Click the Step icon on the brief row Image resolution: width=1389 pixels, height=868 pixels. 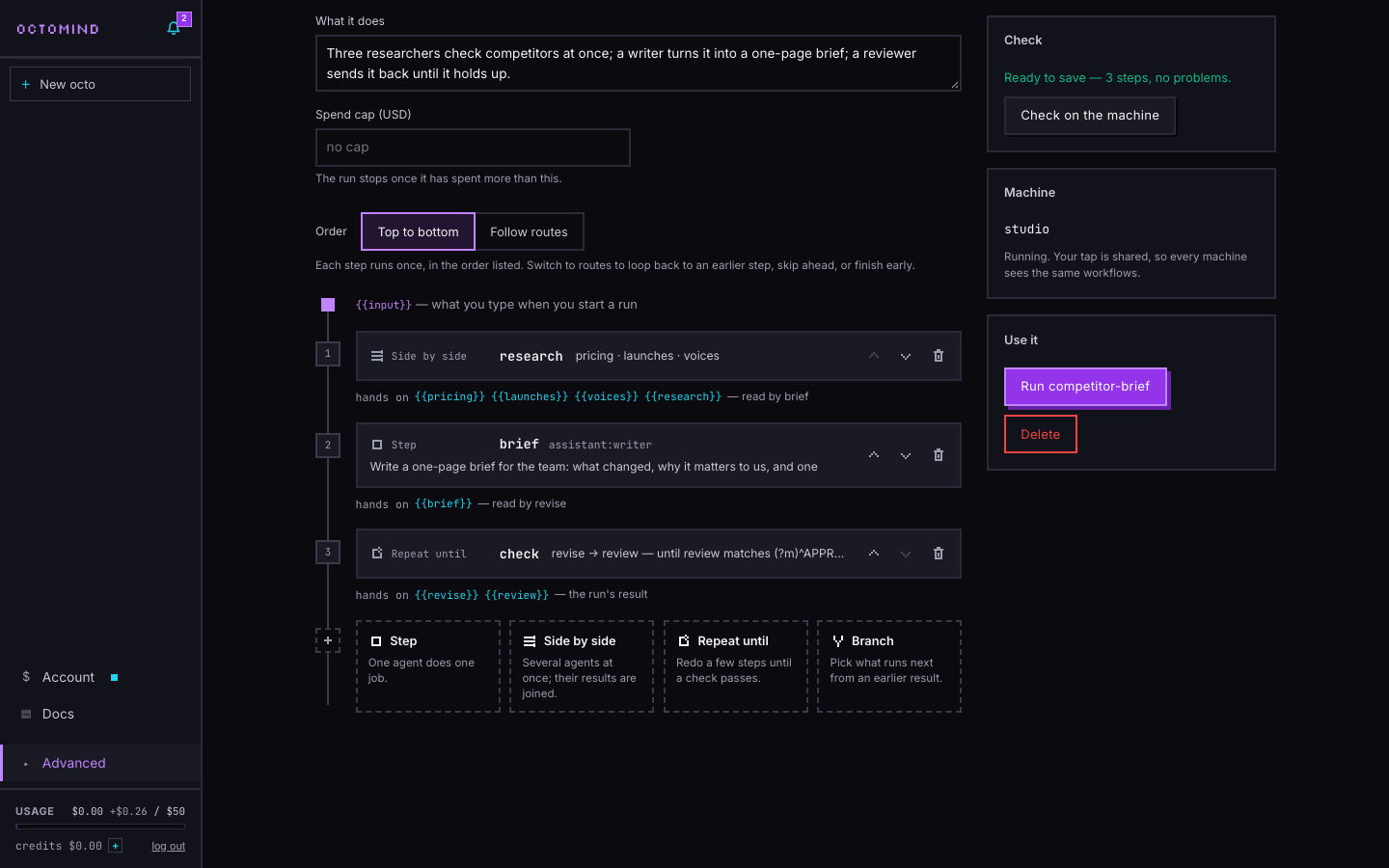tap(377, 445)
